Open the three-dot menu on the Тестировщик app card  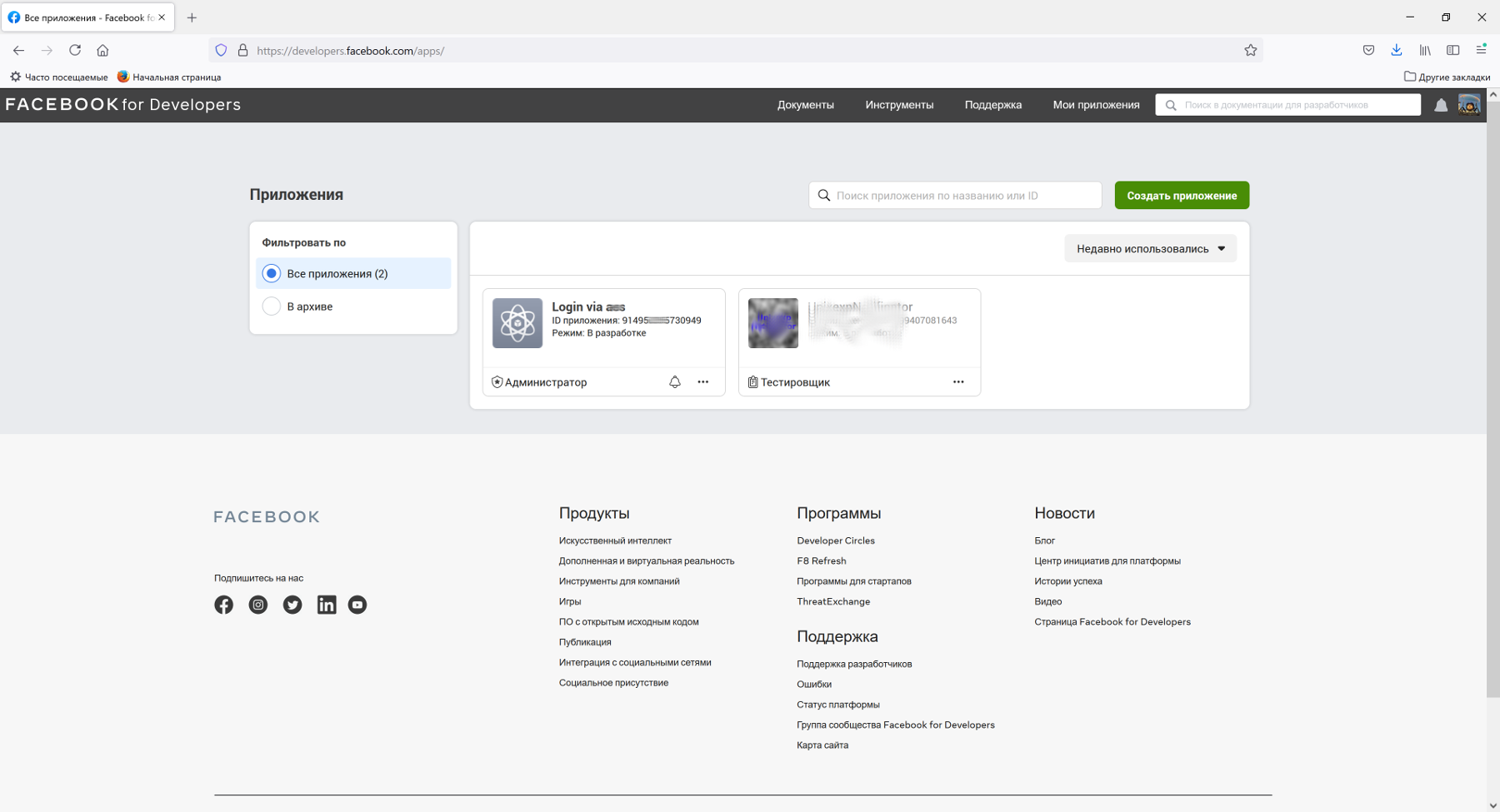tap(958, 382)
